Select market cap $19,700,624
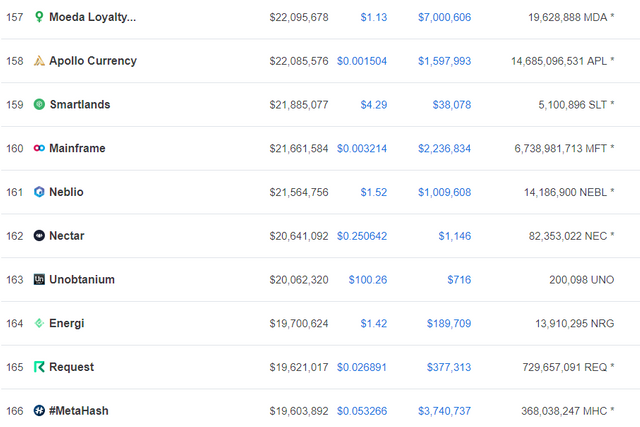Viewport: 640px width, 427px height. point(299,324)
